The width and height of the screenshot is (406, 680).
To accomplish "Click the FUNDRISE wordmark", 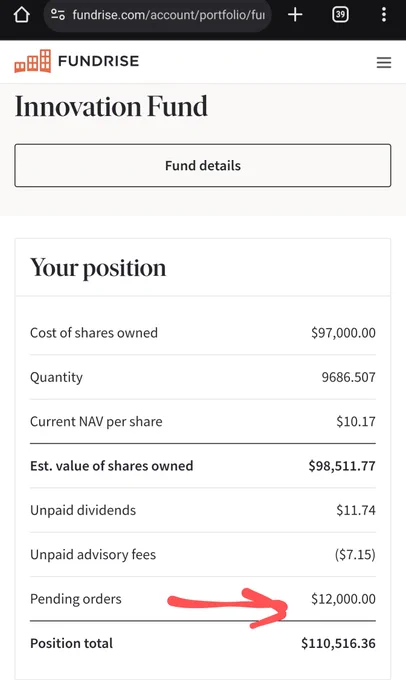I will click(x=98, y=61).
